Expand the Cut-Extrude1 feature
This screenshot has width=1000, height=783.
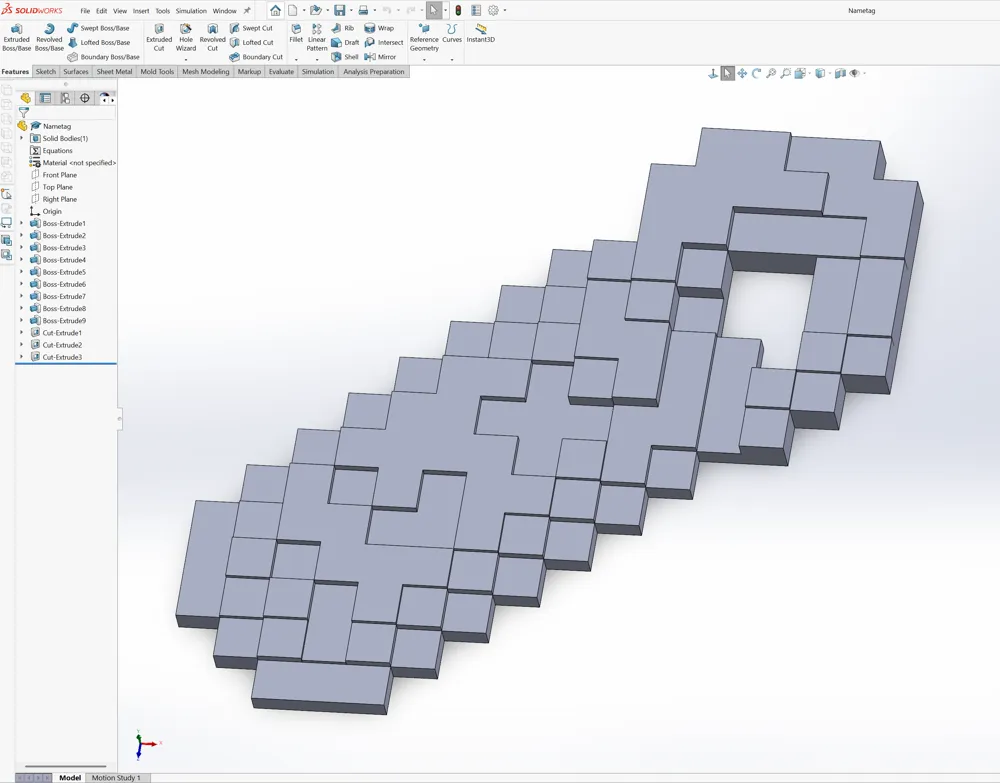pyautogui.click(x=21, y=332)
